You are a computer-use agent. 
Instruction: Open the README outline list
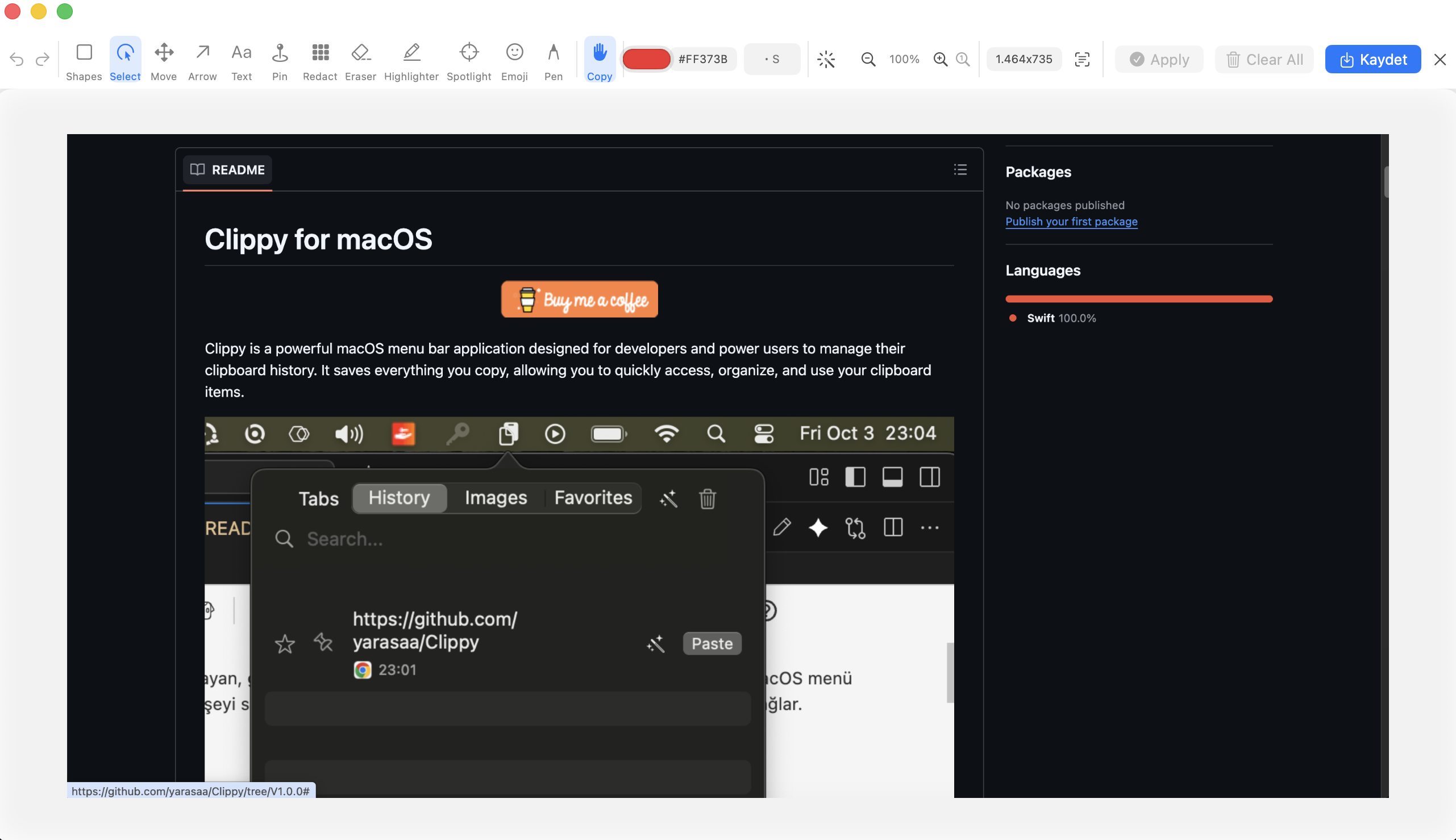pos(960,169)
